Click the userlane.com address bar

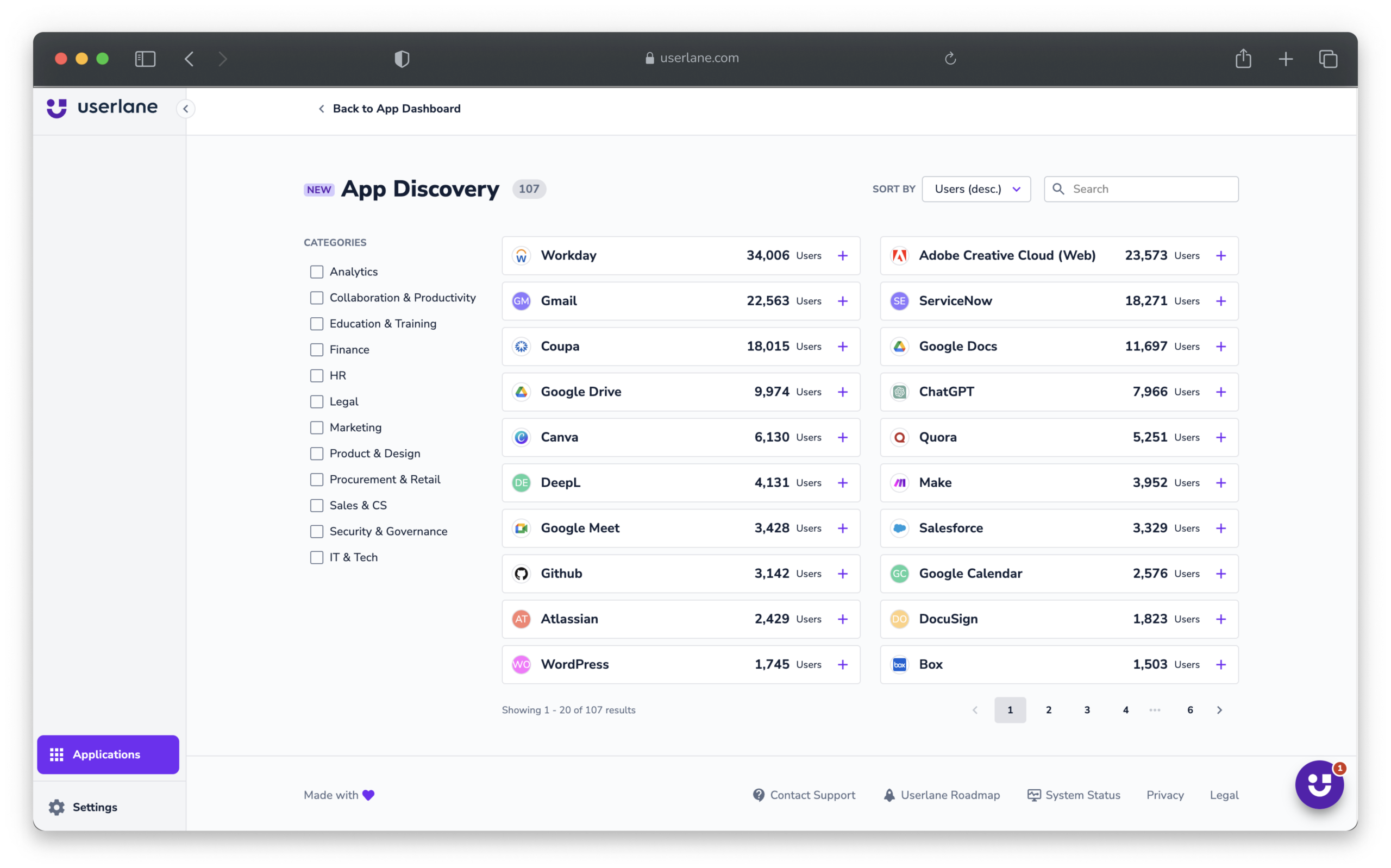coord(692,58)
